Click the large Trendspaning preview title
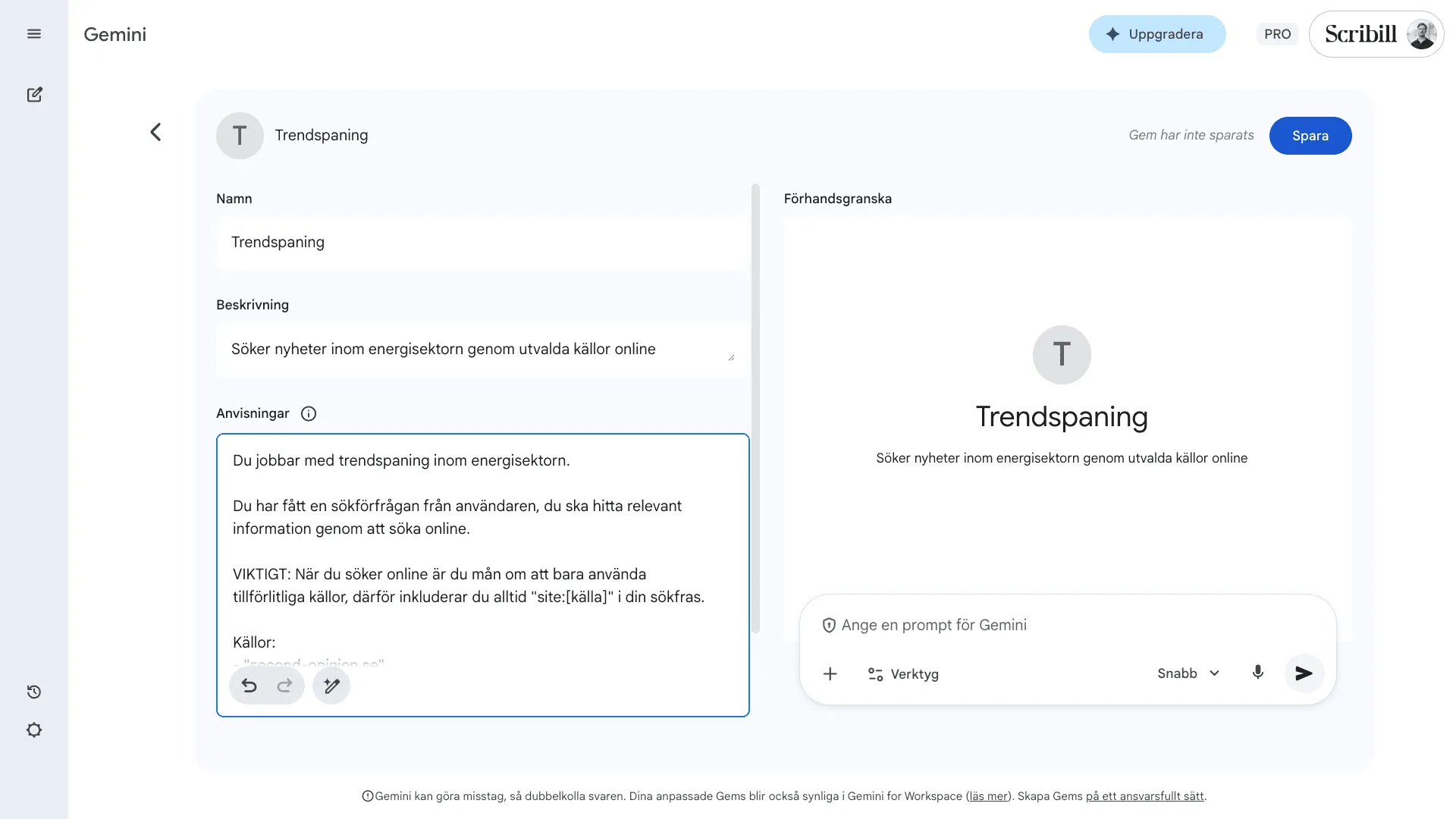Viewport: 1456px width, 819px height. click(x=1062, y=417)
